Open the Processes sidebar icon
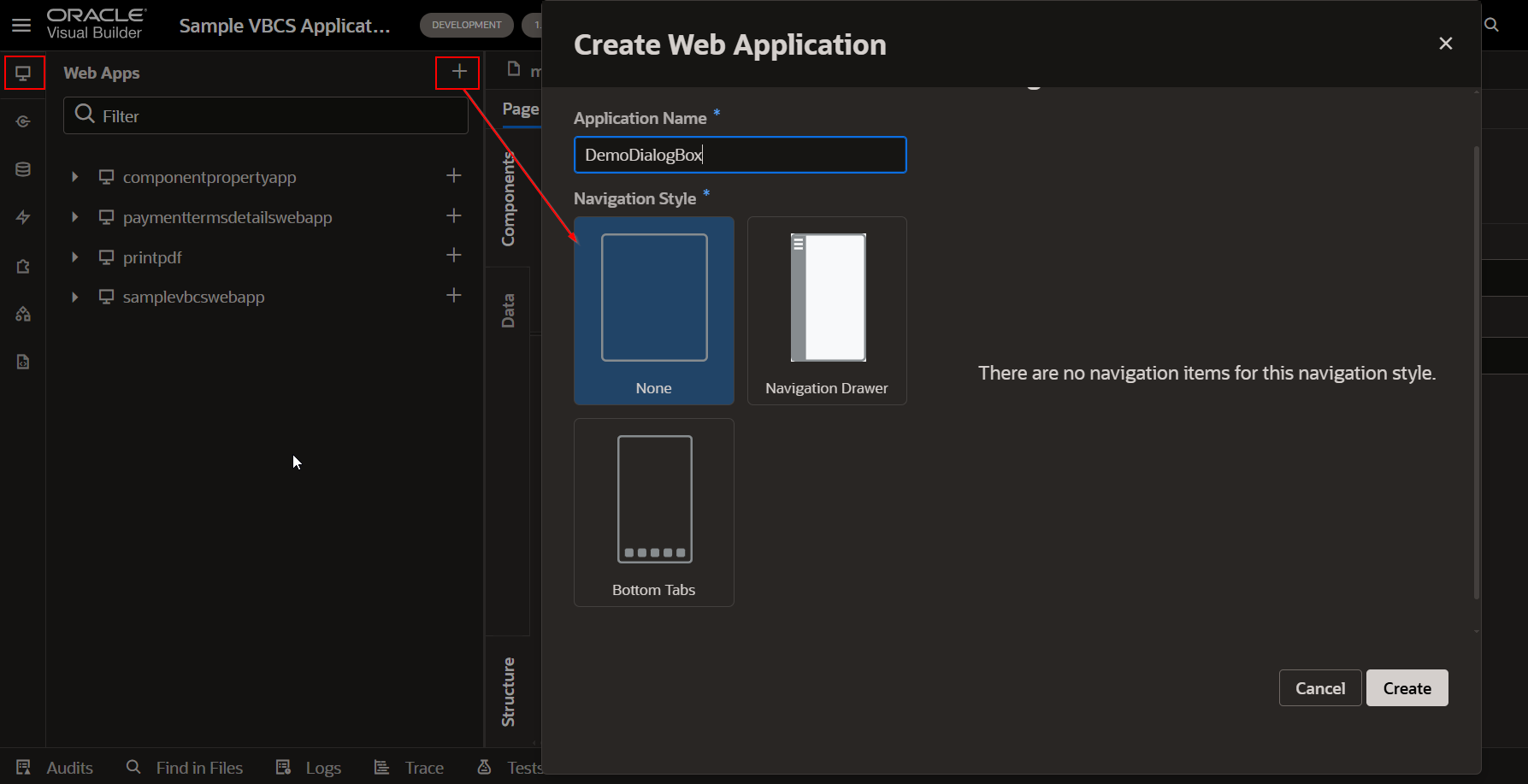The height and width of the screenshot is (784, 1528). 23,314
